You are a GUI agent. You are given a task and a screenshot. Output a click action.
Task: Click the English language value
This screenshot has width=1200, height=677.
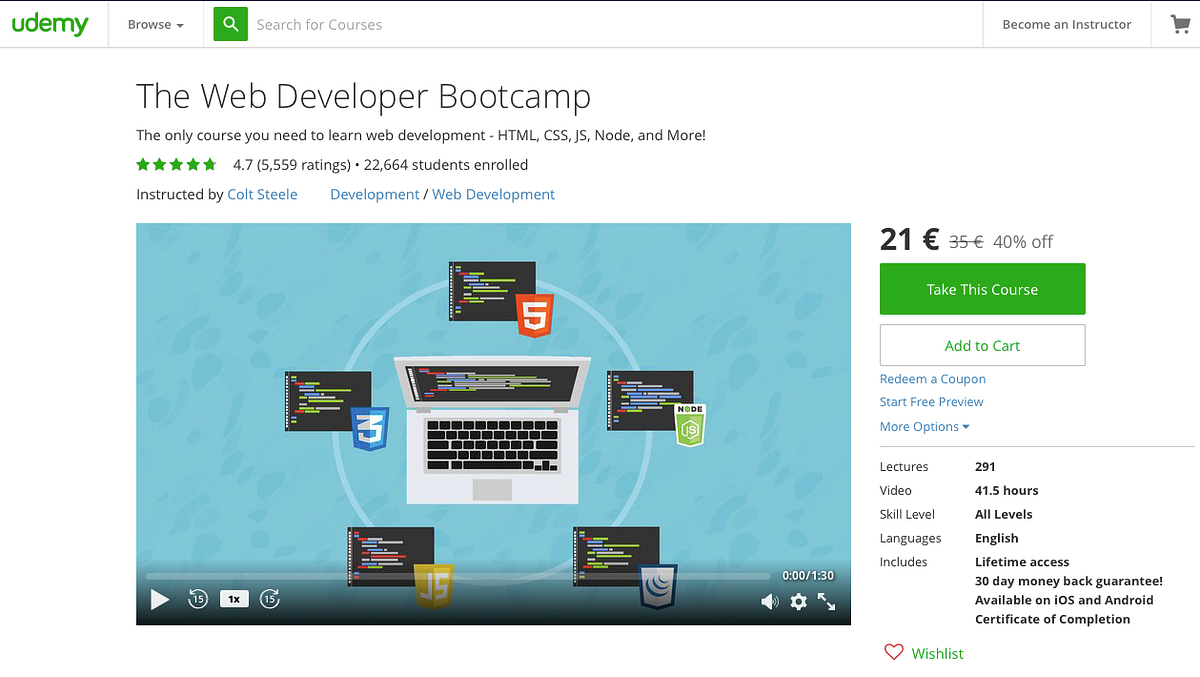[997, 538]
